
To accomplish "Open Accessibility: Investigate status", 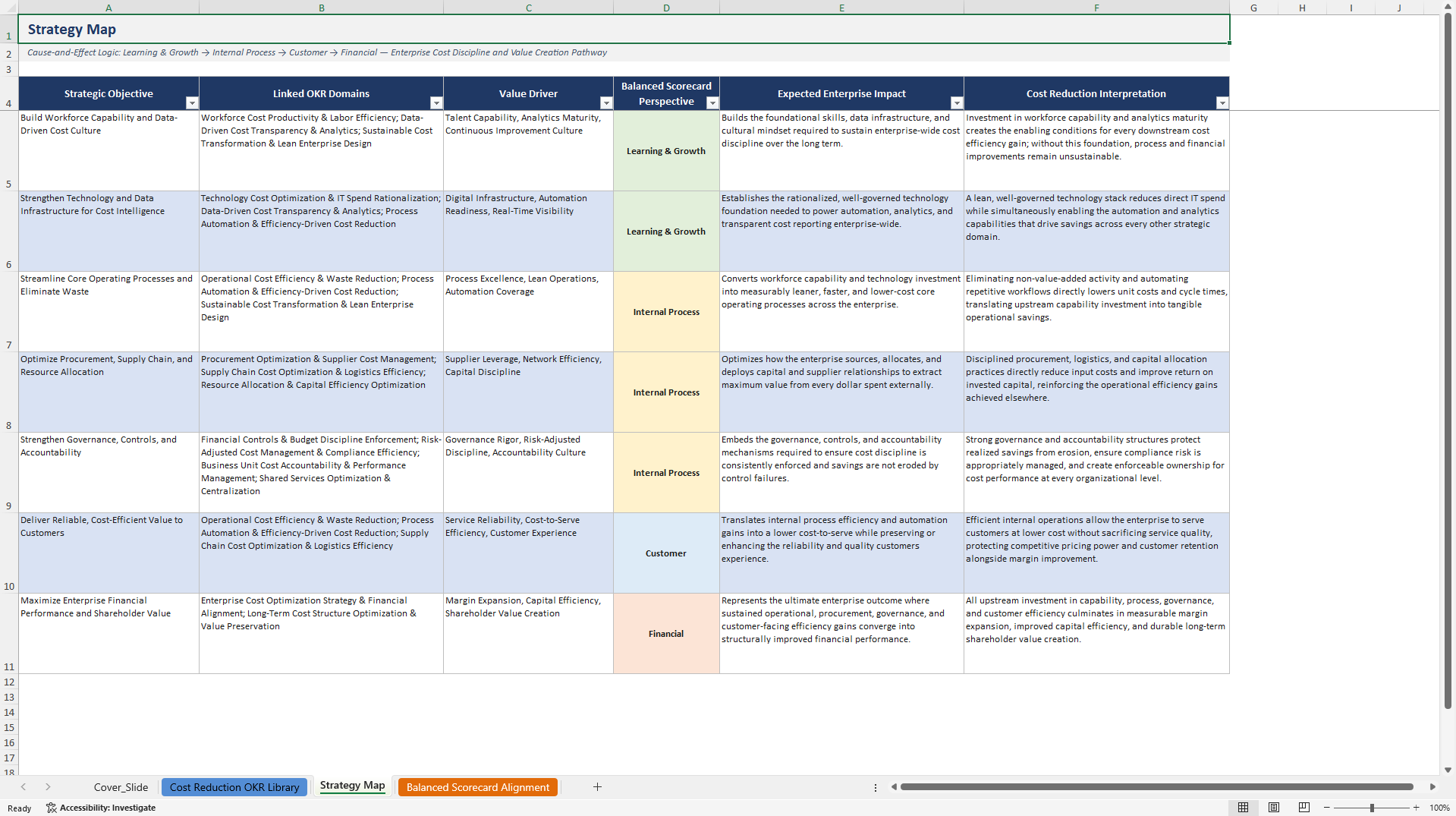I will tap(101, 808).
